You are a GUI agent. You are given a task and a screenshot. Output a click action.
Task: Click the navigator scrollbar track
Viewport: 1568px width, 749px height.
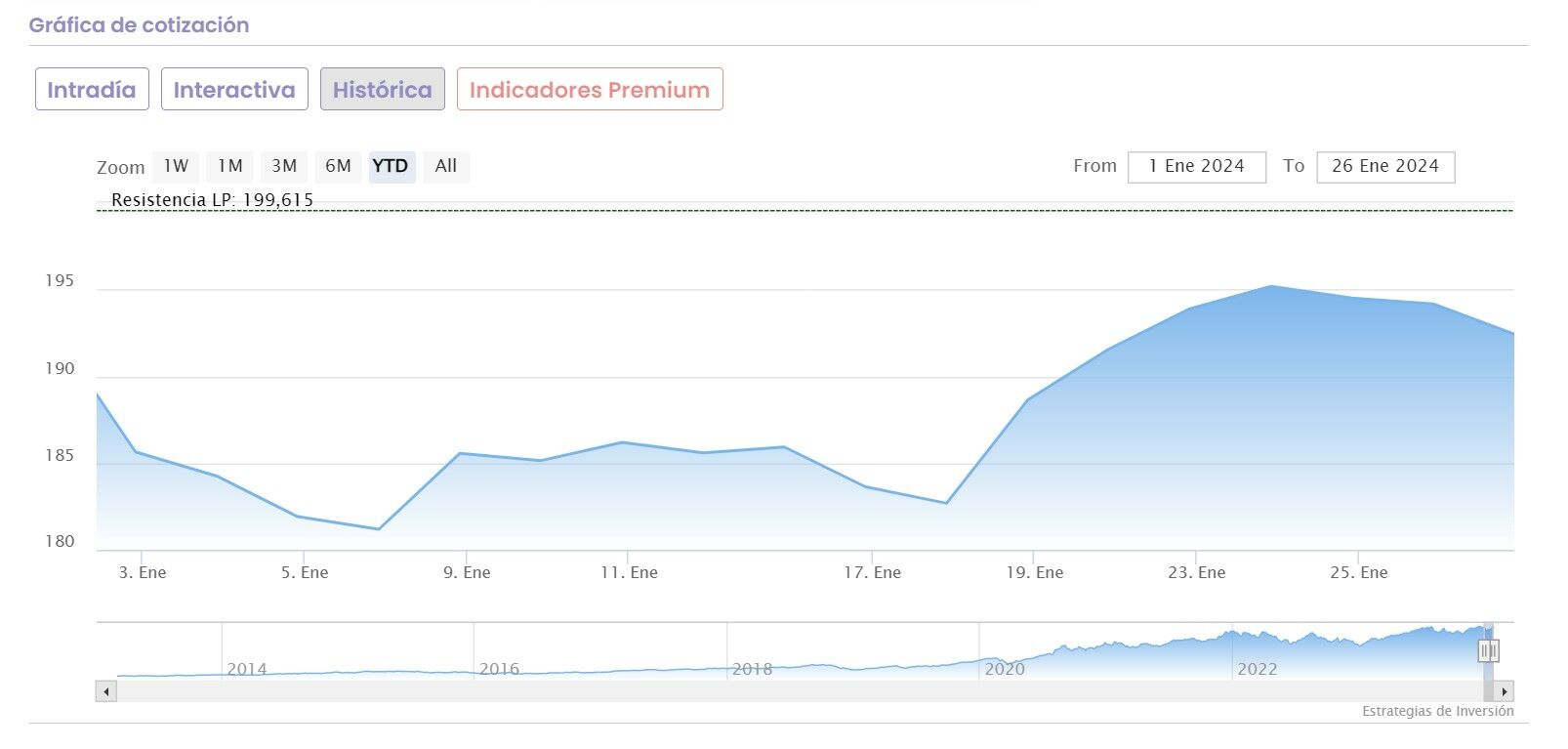(x=781, y=691)
